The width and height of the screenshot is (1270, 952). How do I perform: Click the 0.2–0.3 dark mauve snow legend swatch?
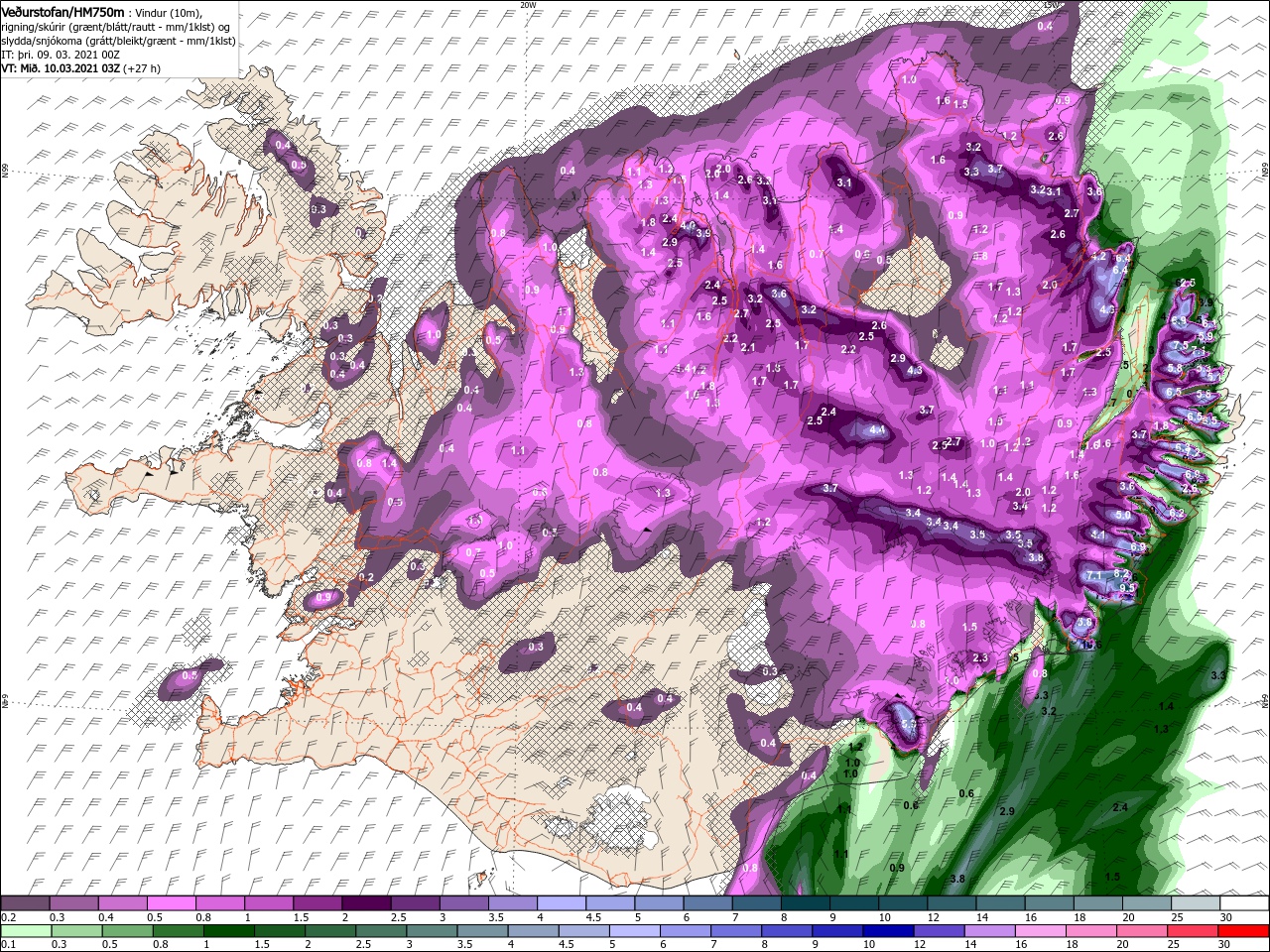(x=25, y=903)
